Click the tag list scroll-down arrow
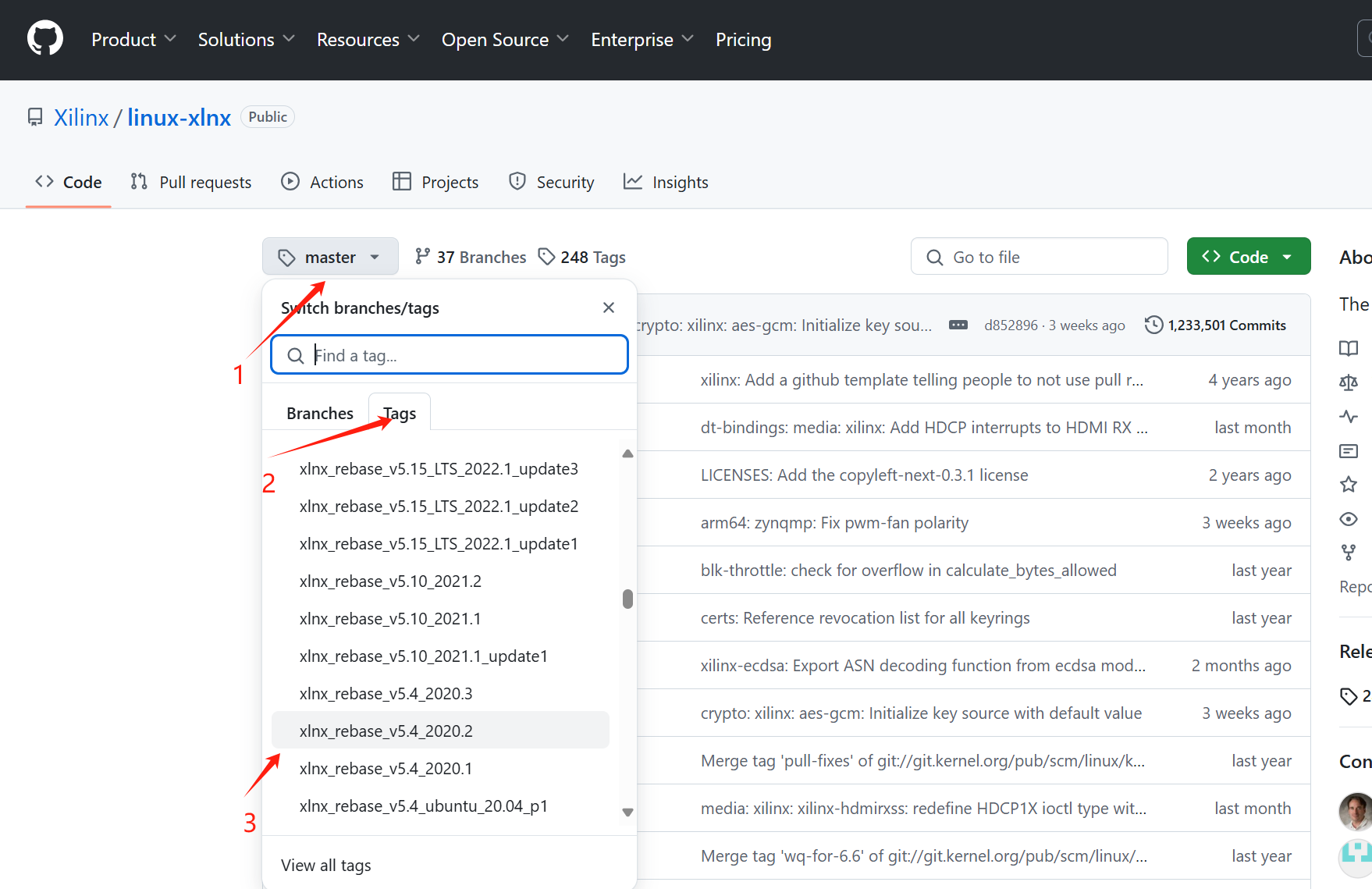 [627, 813]
